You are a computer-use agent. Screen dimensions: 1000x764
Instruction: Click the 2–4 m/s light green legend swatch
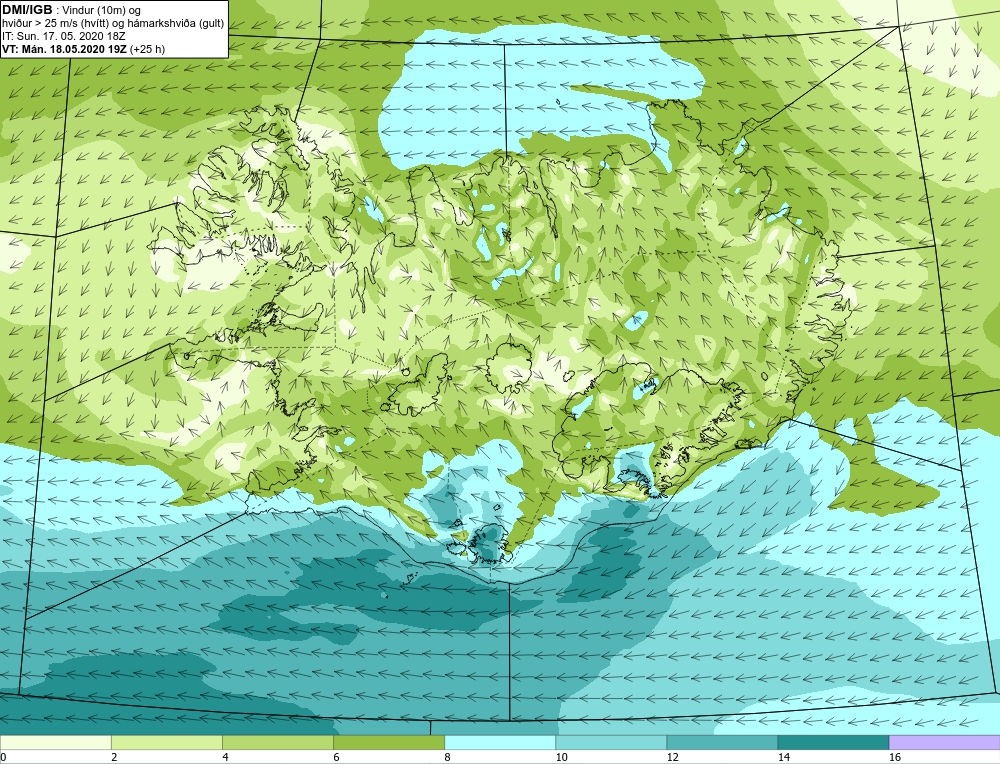pyautogui.click(x=166, y=742)
